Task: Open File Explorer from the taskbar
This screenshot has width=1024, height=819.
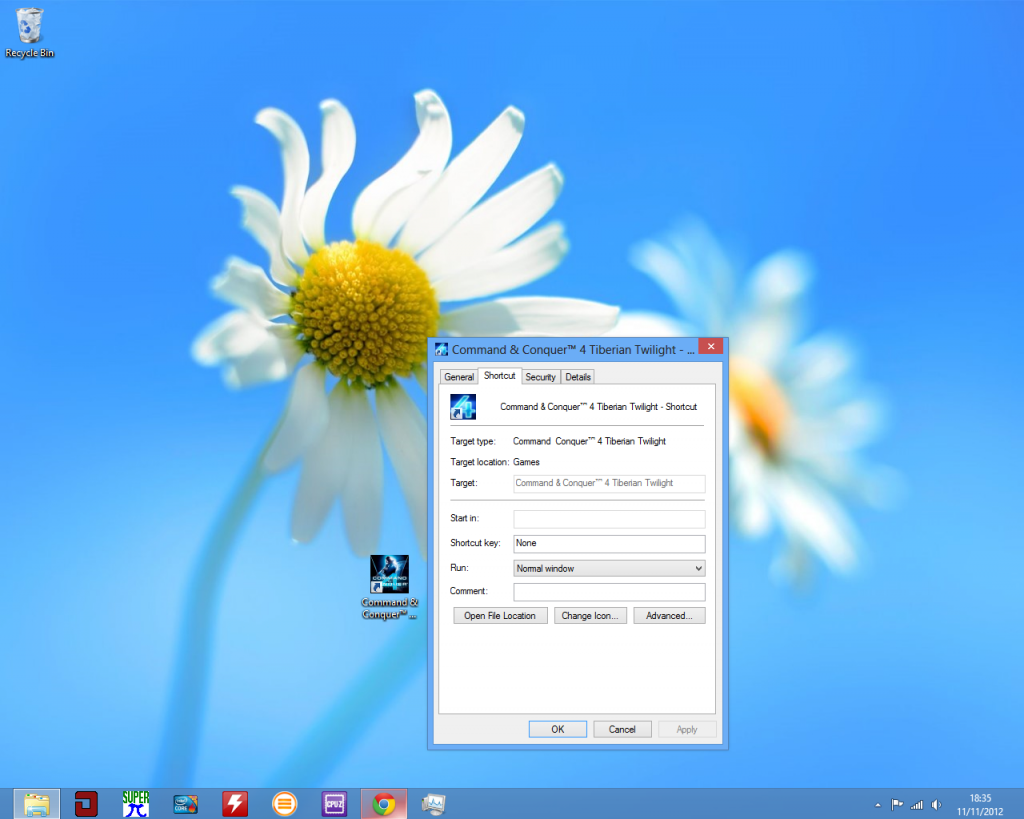Action: (37, 804)
